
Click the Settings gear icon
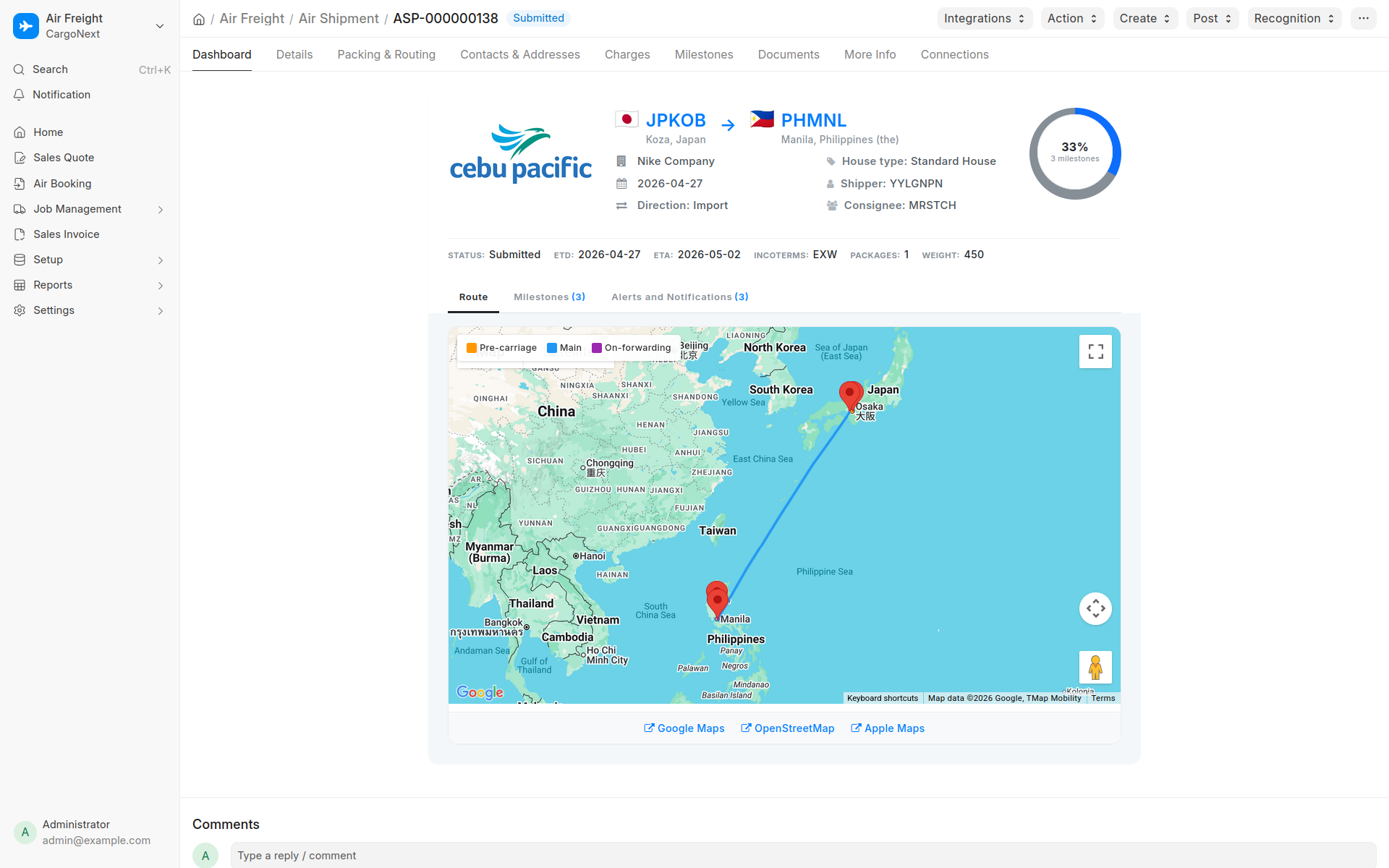(x=20, y=310)
